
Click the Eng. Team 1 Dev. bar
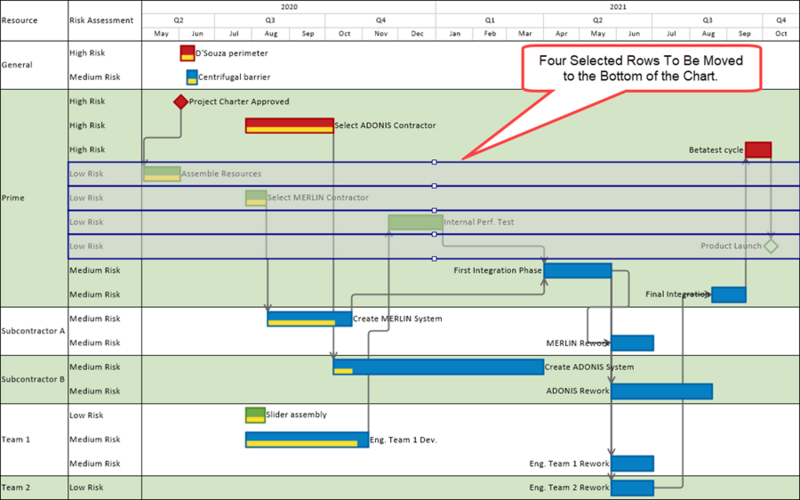pos(307,439)
